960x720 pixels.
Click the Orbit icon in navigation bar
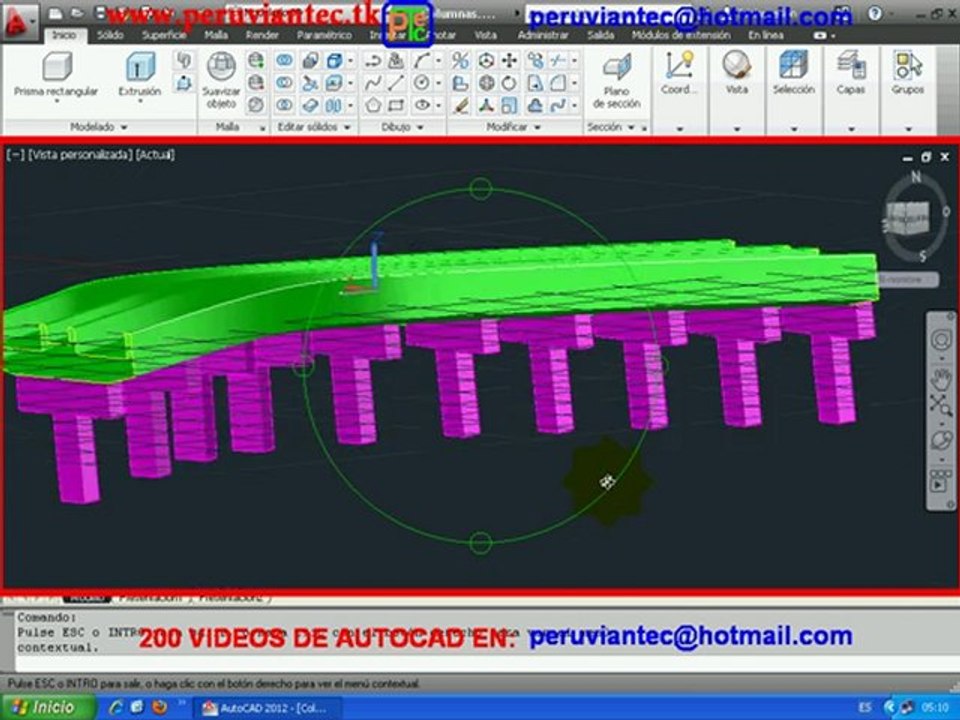[x=941, y=440]
